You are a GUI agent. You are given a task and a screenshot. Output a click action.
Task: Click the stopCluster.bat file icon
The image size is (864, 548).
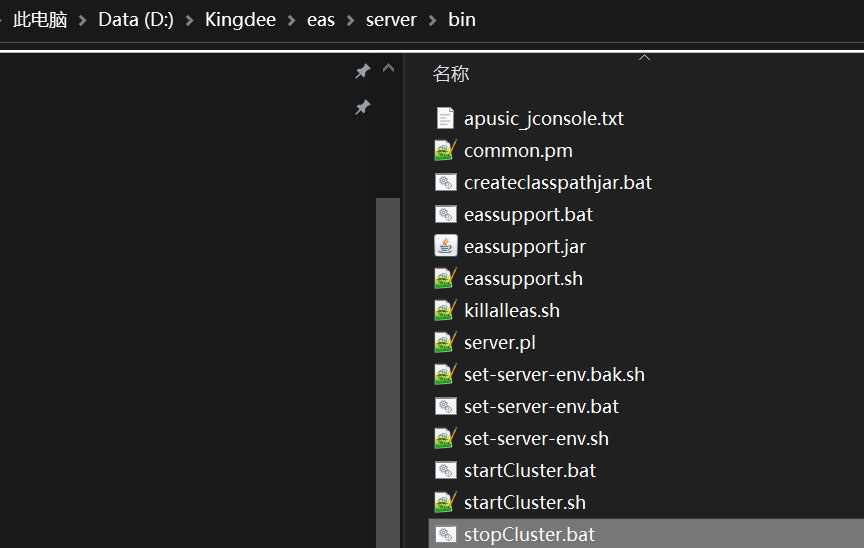pyautogui.click(x=445, y=534)
